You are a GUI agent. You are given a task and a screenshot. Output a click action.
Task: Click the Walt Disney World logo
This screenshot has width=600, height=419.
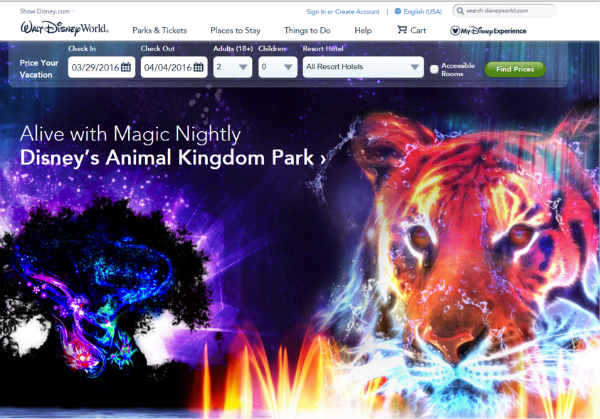click(64, 29)
